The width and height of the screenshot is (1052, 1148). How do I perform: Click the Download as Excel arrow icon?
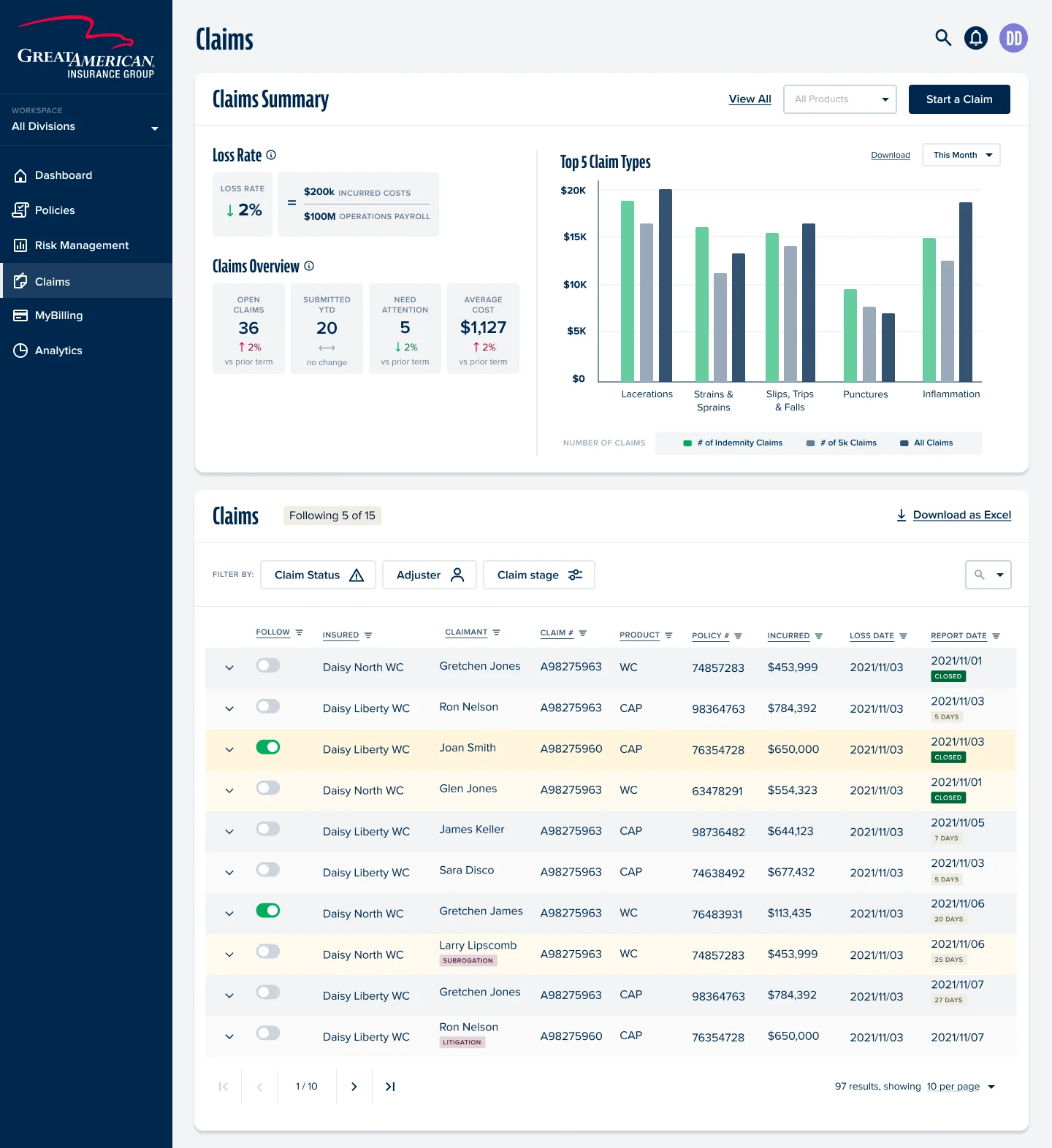click(902, 515)
